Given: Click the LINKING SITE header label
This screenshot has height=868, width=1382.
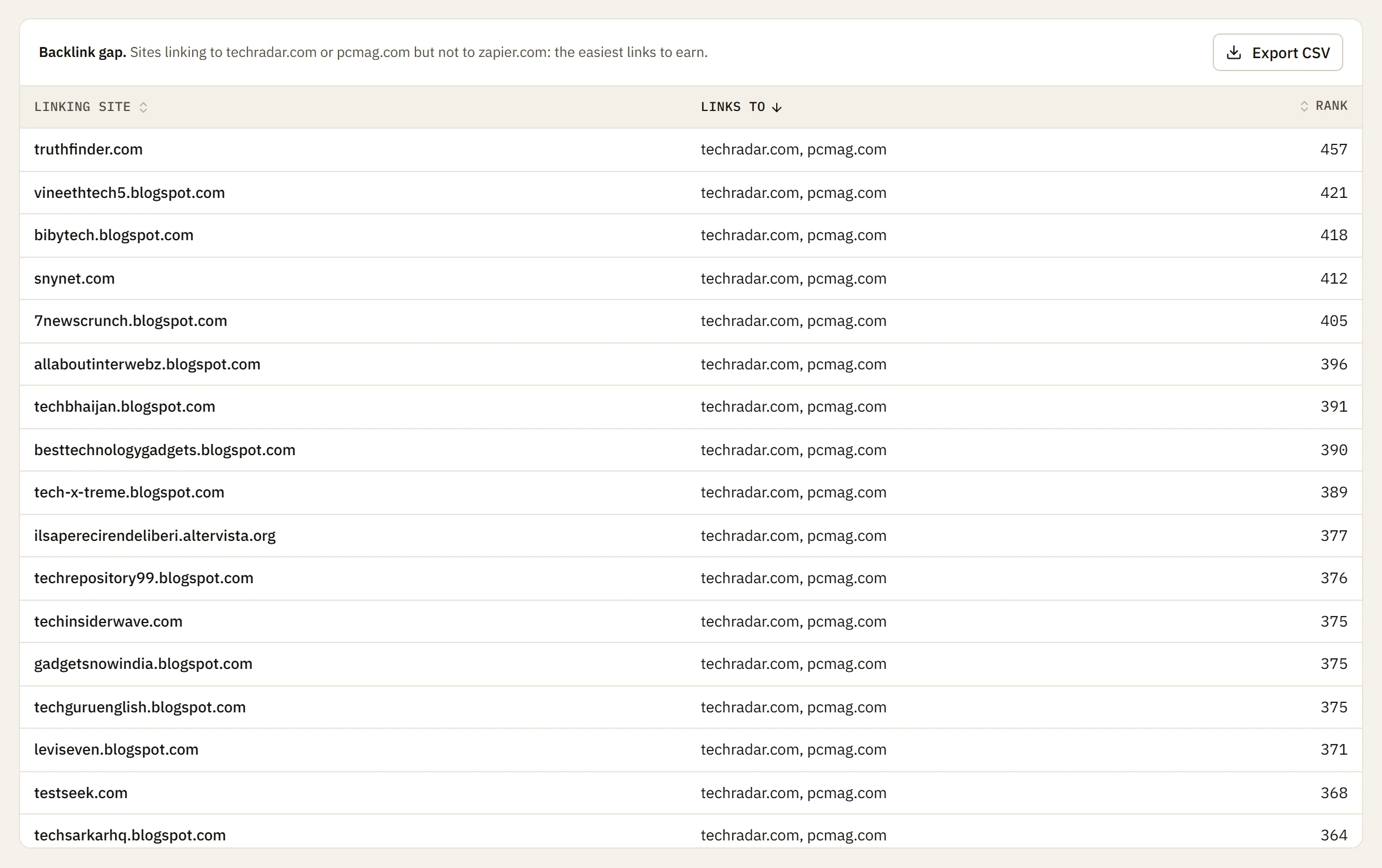Looking at the screenshot, I should pos(82,107).
